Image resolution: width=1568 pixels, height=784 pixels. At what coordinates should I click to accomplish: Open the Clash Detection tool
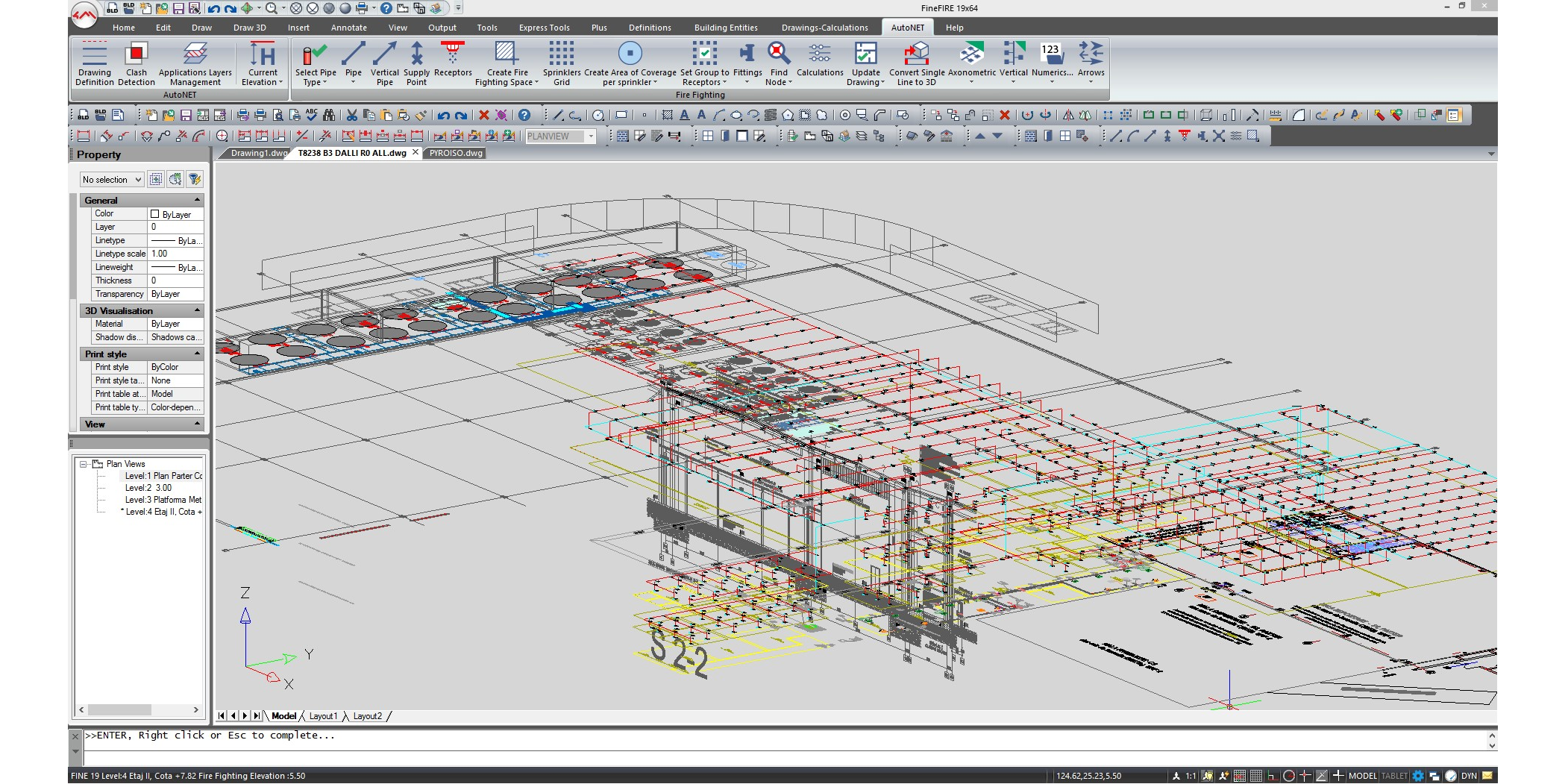(x=137, y=63)
